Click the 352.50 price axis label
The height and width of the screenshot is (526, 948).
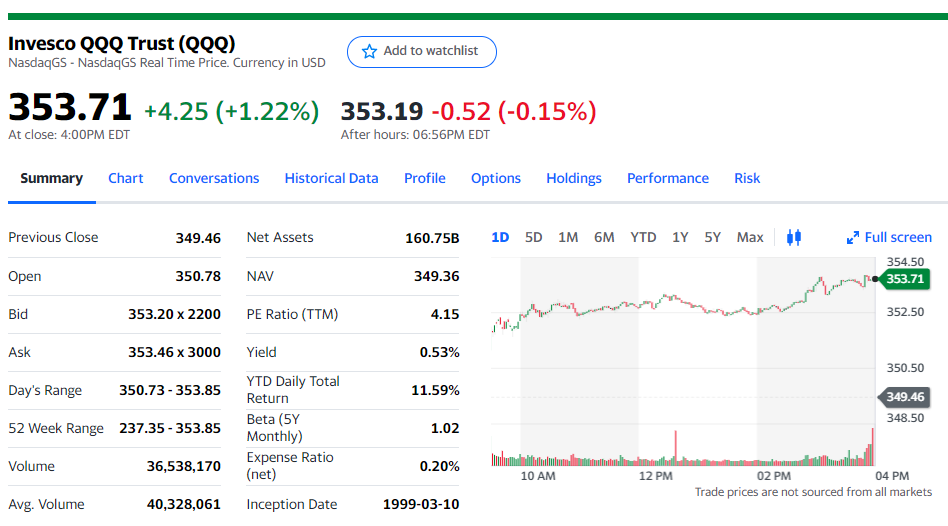[x=905, y=312]
